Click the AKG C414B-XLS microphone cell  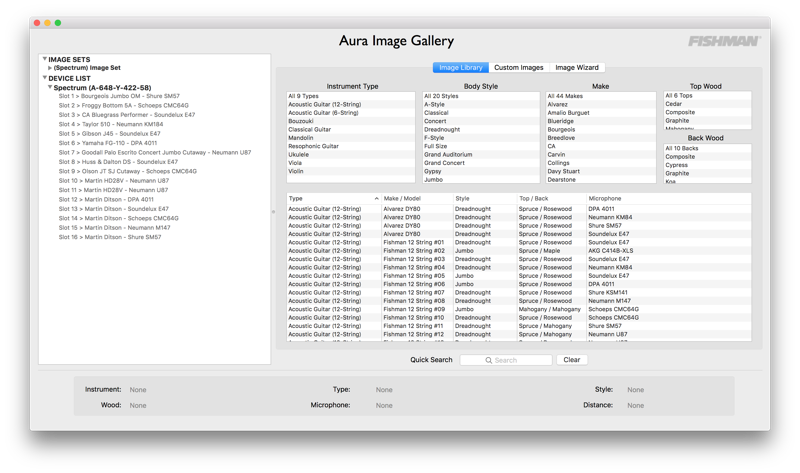point(611,251)
